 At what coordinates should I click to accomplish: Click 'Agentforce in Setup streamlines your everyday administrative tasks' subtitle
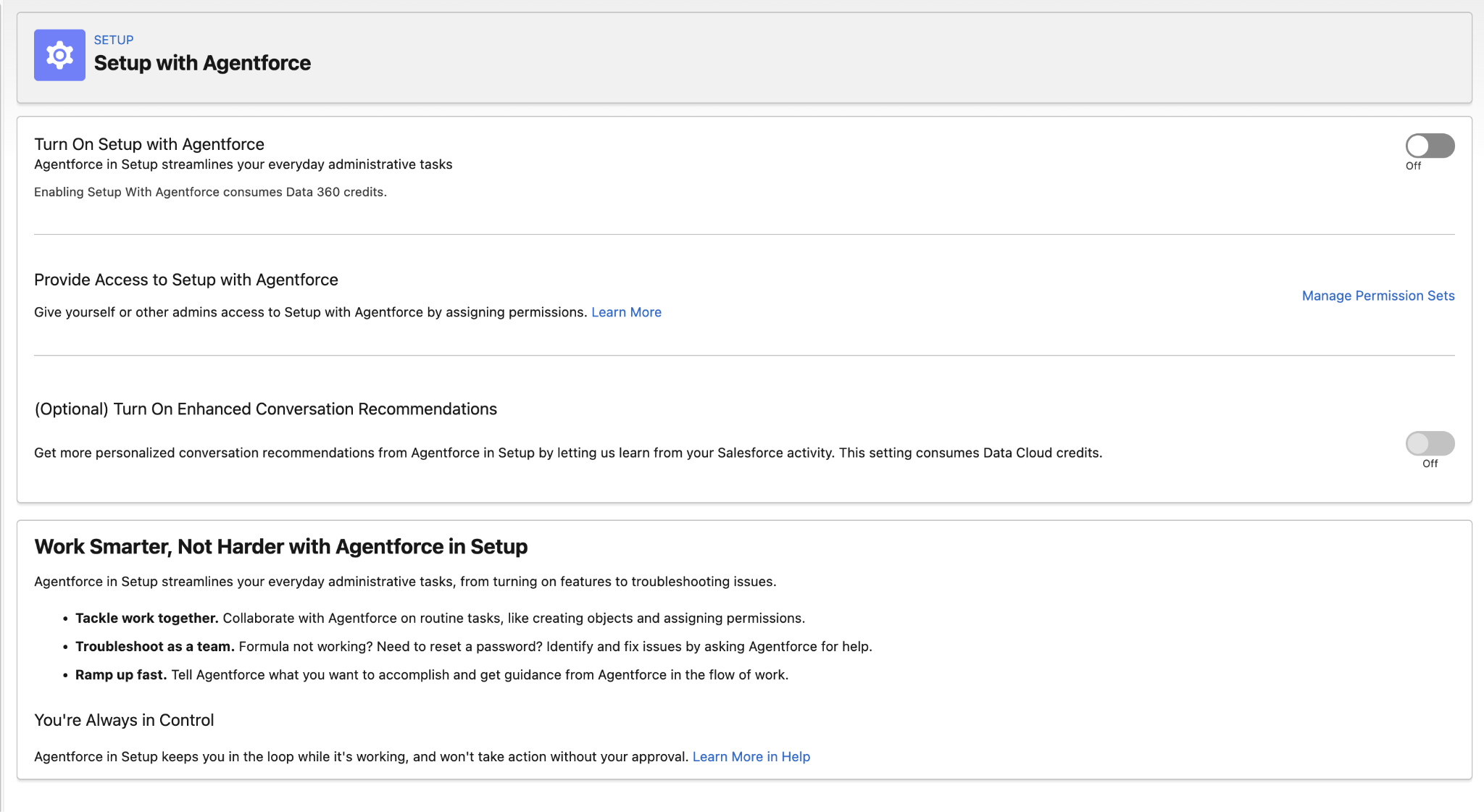pyautogui.click(x=243, y=164)
